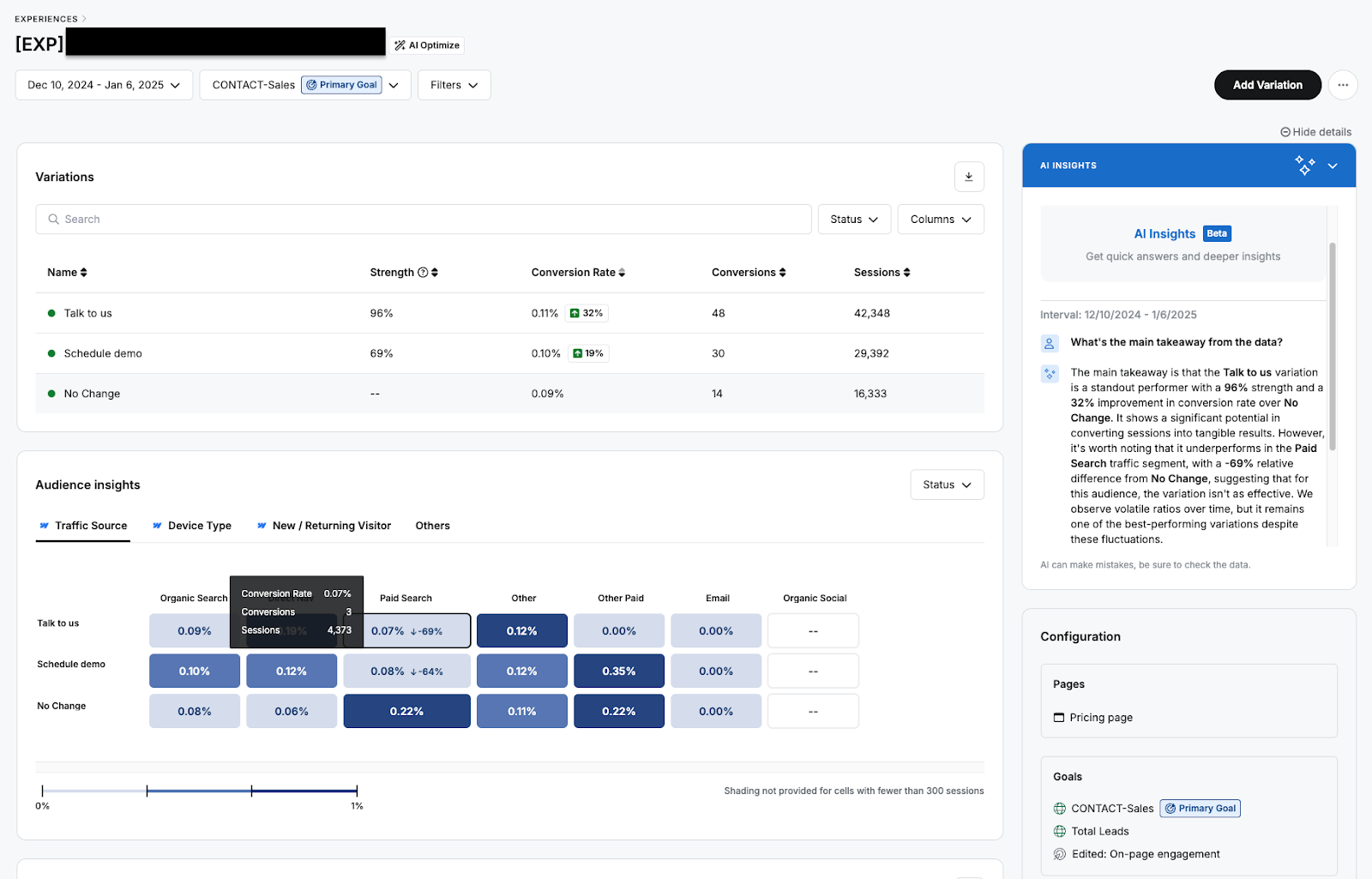Viewport: 1372px width, 879px height.
Task: Open the Others tab in Audience insights
Action: tap(432, 526)
